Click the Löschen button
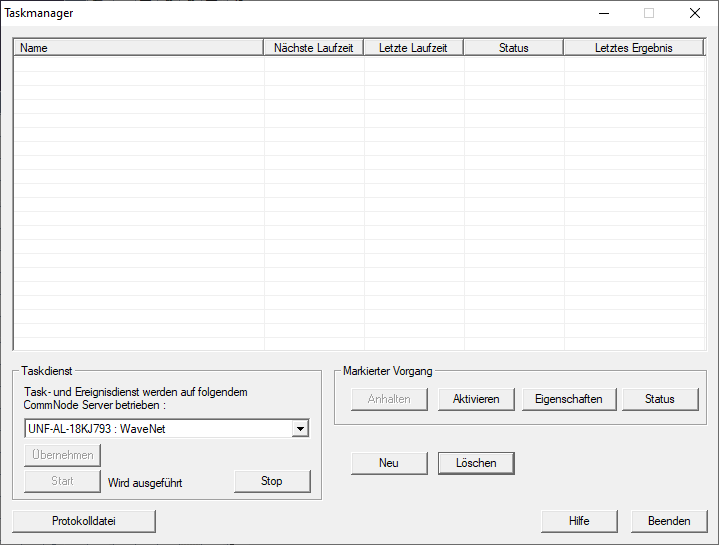The image size is (719, 545). [x=475, y=463]
